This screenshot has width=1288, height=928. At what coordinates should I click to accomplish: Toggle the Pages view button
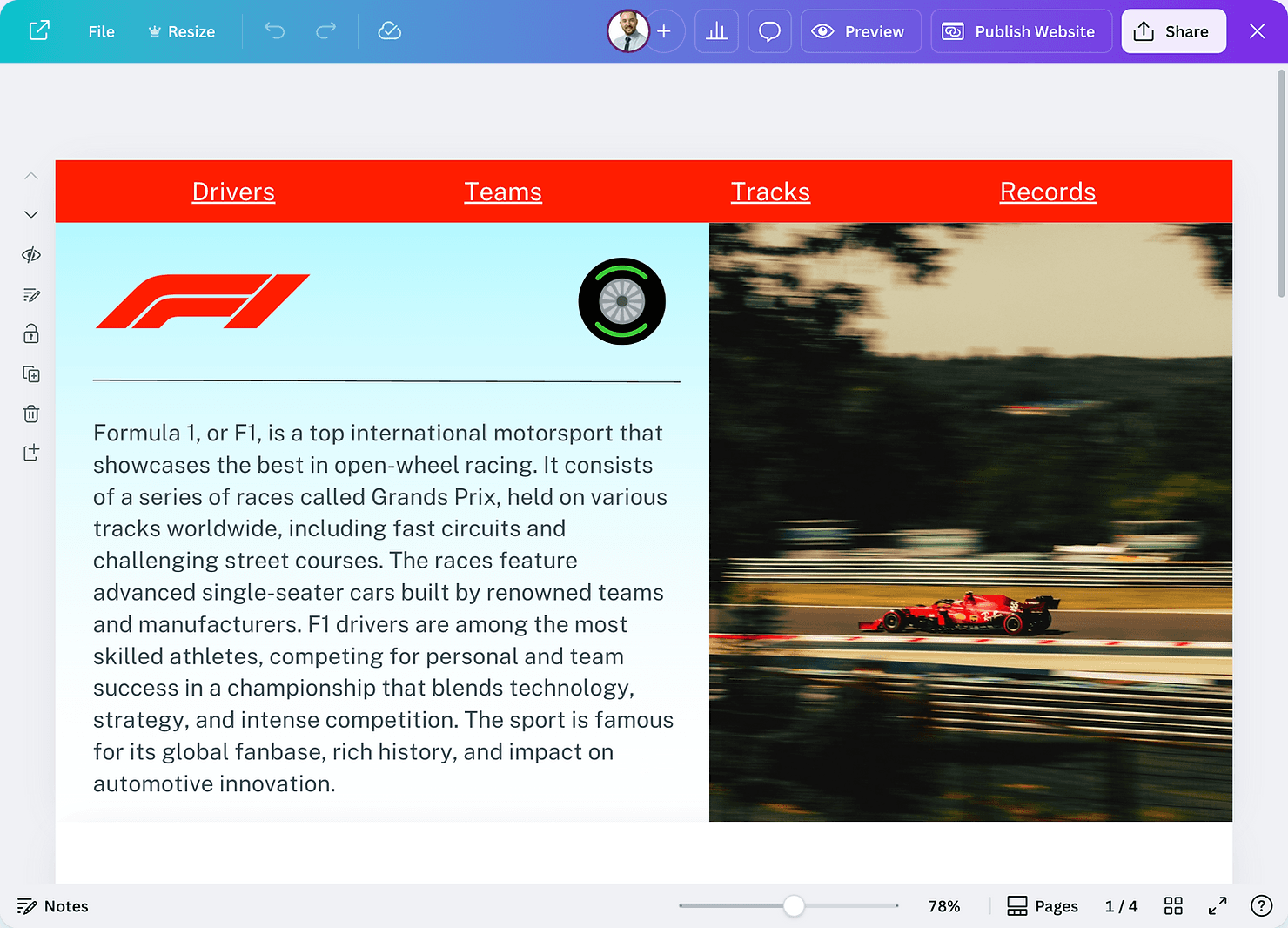click(x=1043, y=906)
